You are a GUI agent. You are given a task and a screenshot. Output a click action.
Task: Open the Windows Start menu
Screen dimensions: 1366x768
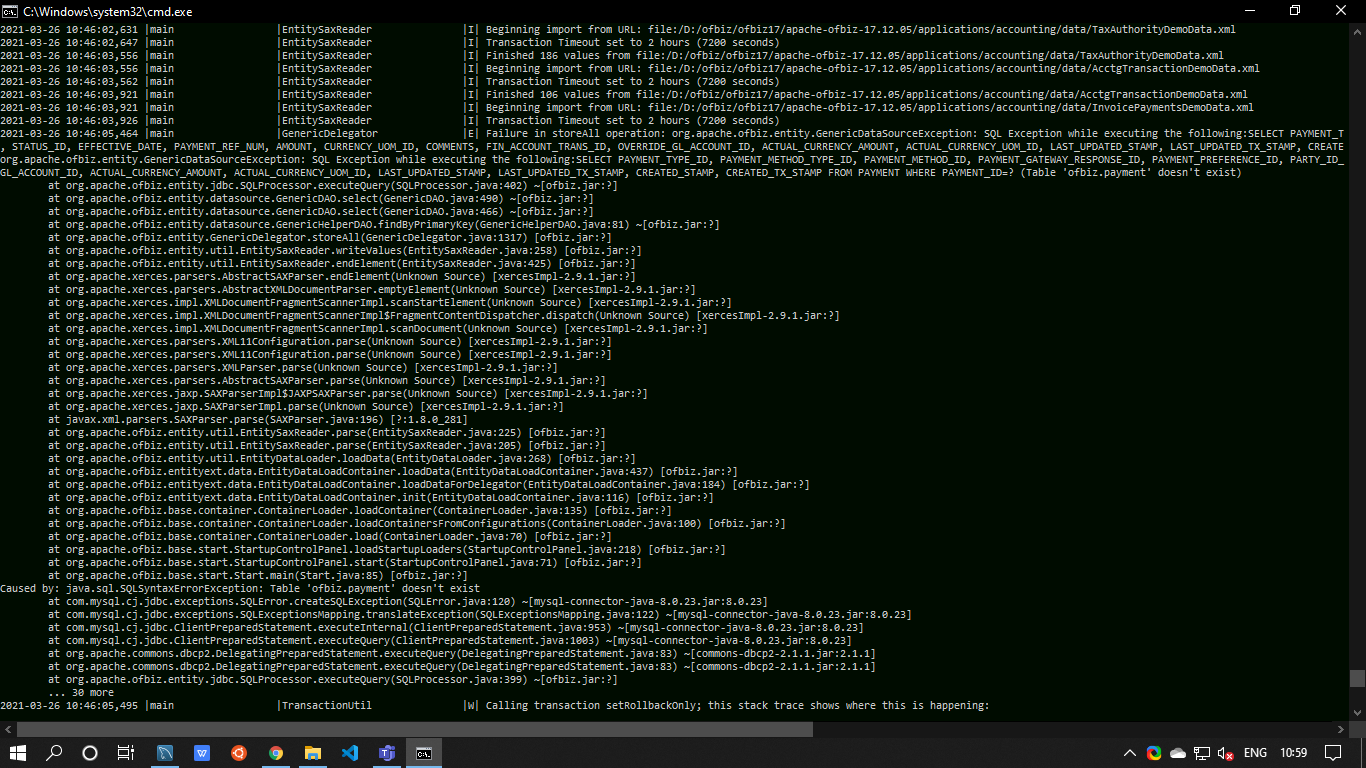(x=18, y=753)
